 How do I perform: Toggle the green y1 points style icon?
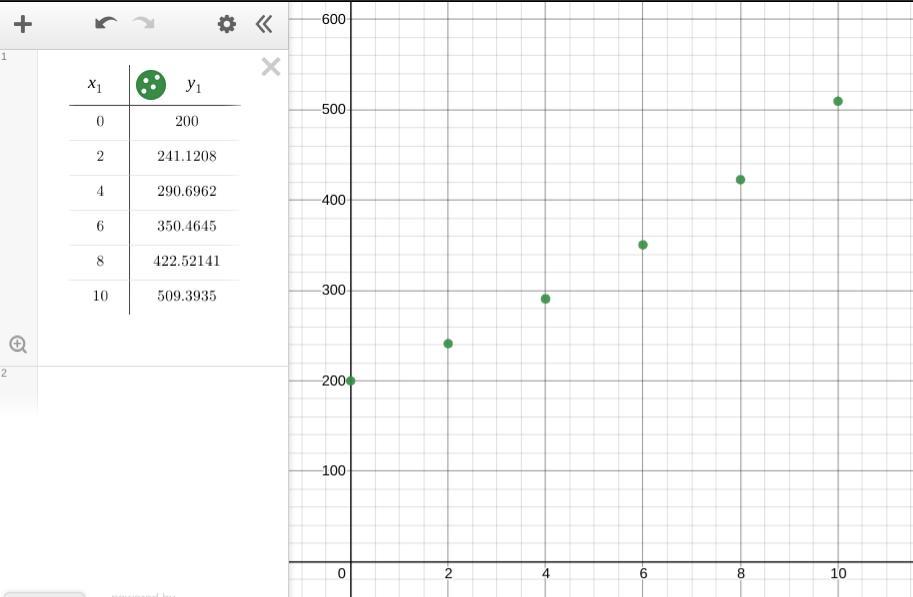[151, 85]
